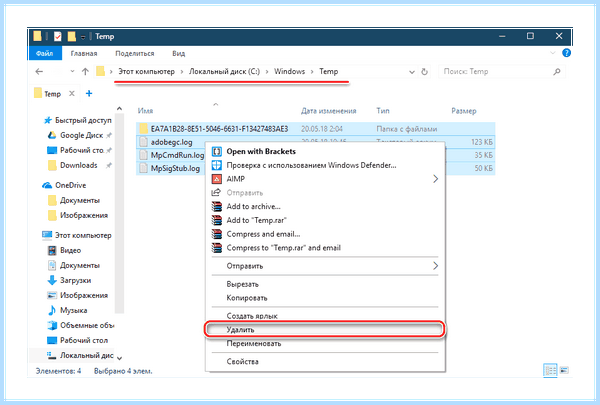
Task: Click the Windows Defender shield icon
Action: (x=217, y=165)
